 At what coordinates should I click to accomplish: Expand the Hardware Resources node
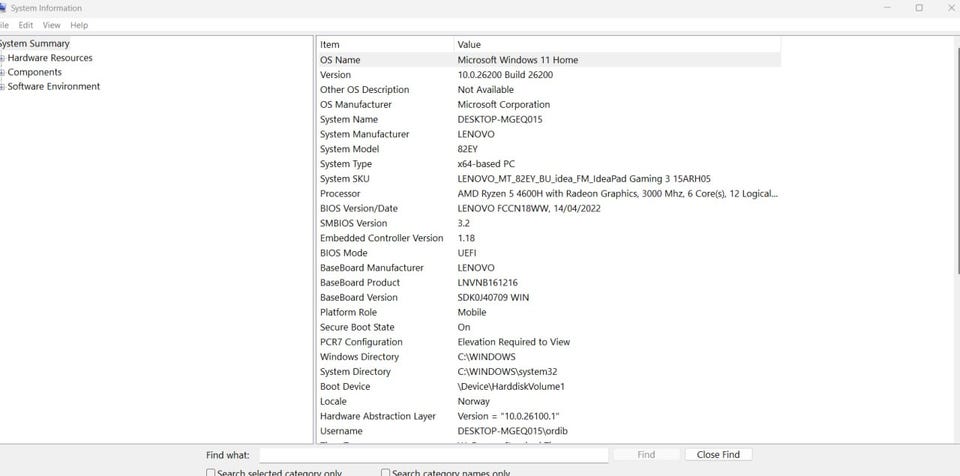click(x=2, y=58)
